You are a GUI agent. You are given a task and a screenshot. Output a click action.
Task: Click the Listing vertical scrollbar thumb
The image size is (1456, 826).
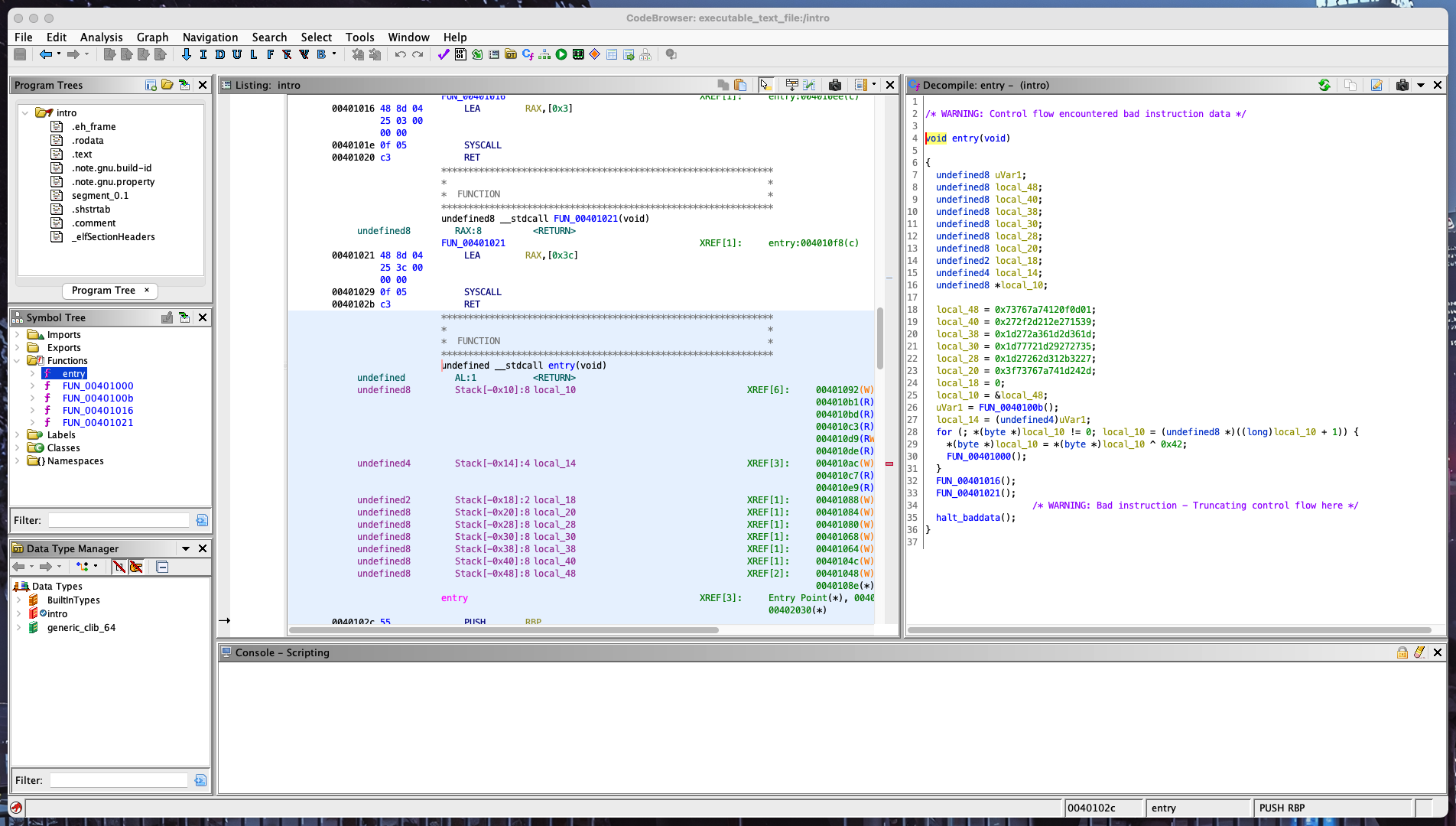(880, 337)
